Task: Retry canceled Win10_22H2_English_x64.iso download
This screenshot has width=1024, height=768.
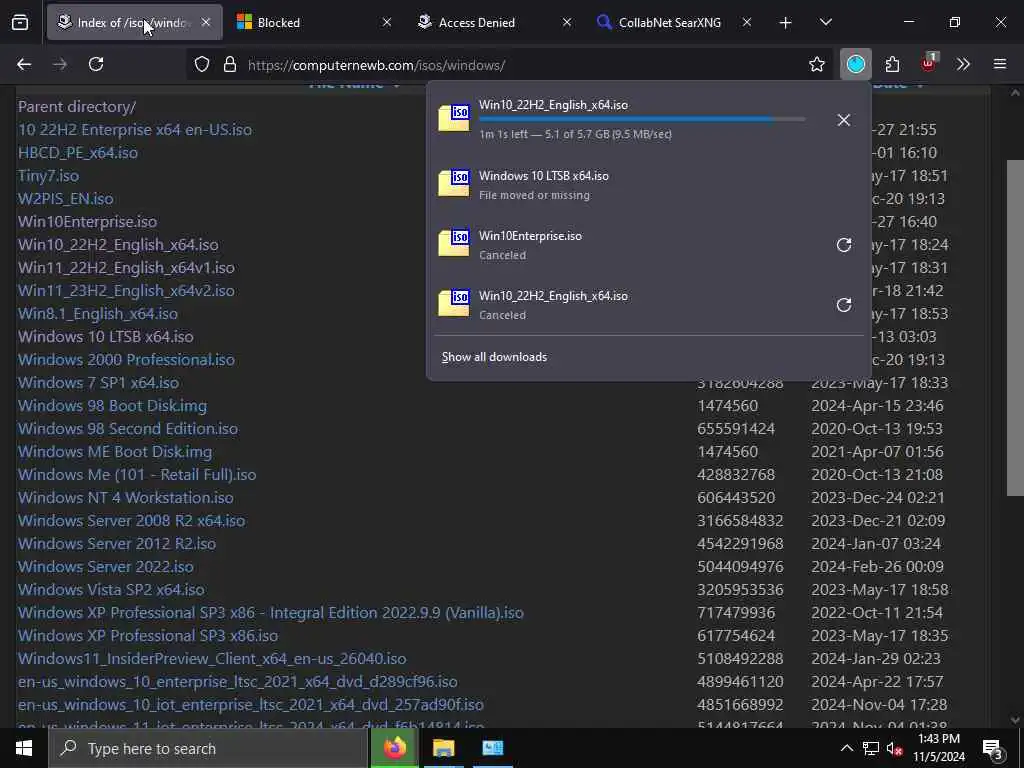Action: point(844,305)
